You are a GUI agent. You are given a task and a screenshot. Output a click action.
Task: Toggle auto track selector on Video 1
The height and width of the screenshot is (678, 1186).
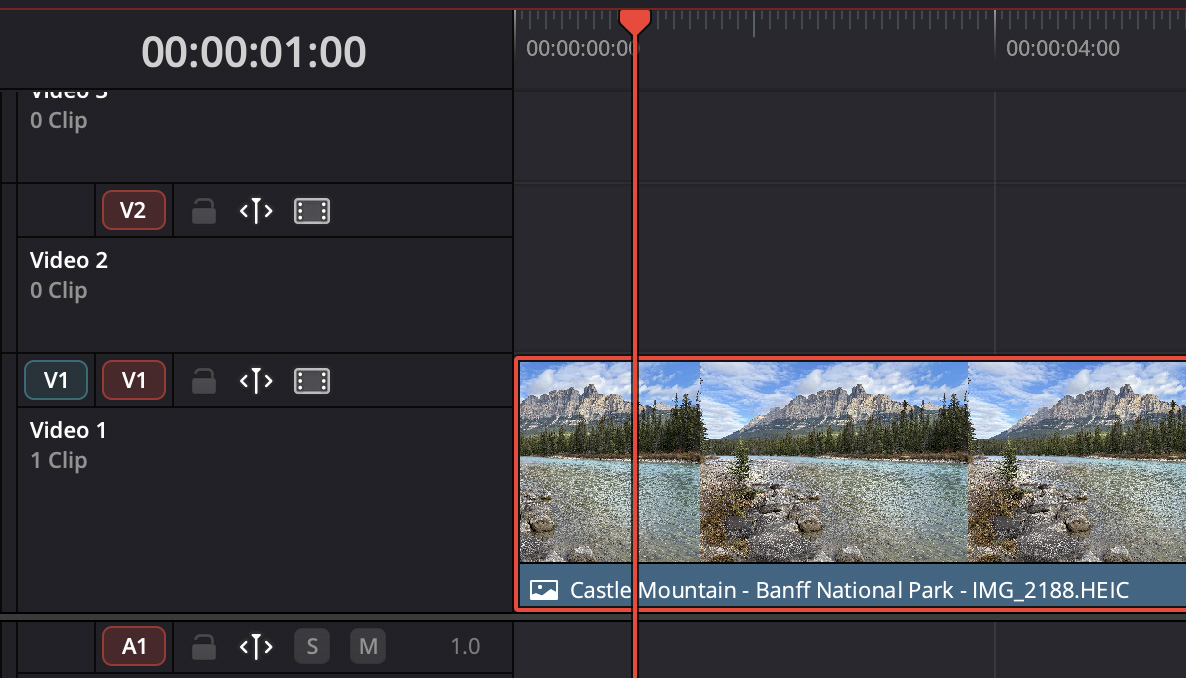coord(256,381)
